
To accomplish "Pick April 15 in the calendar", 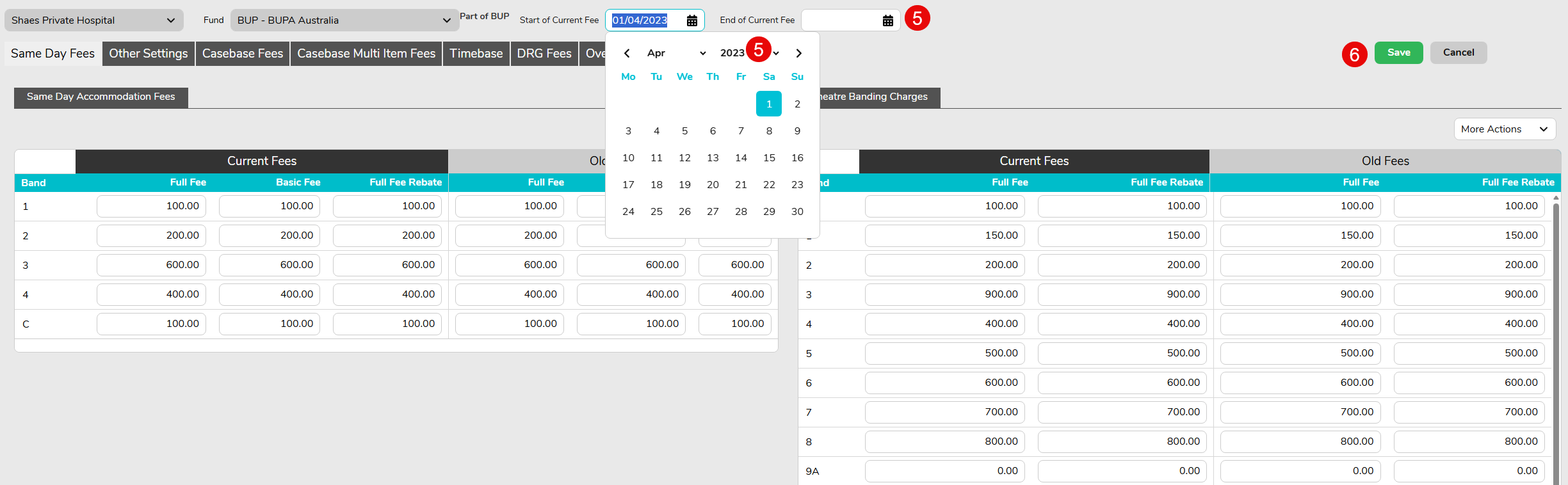I will (769, 158).
